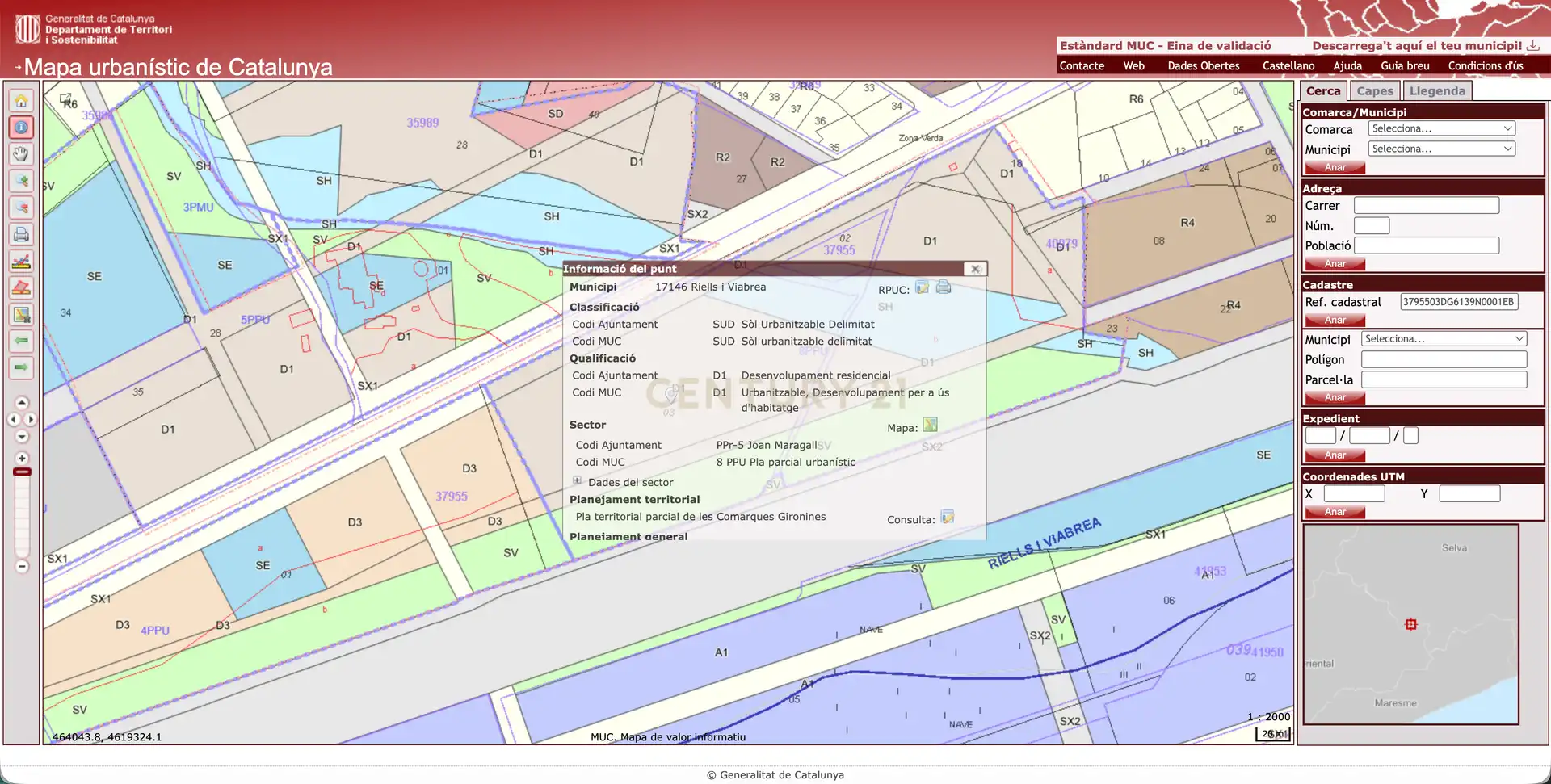Open the Consulta icon for territorial plan
This screenshot has height=784, width=1551.
click(948, 517)
